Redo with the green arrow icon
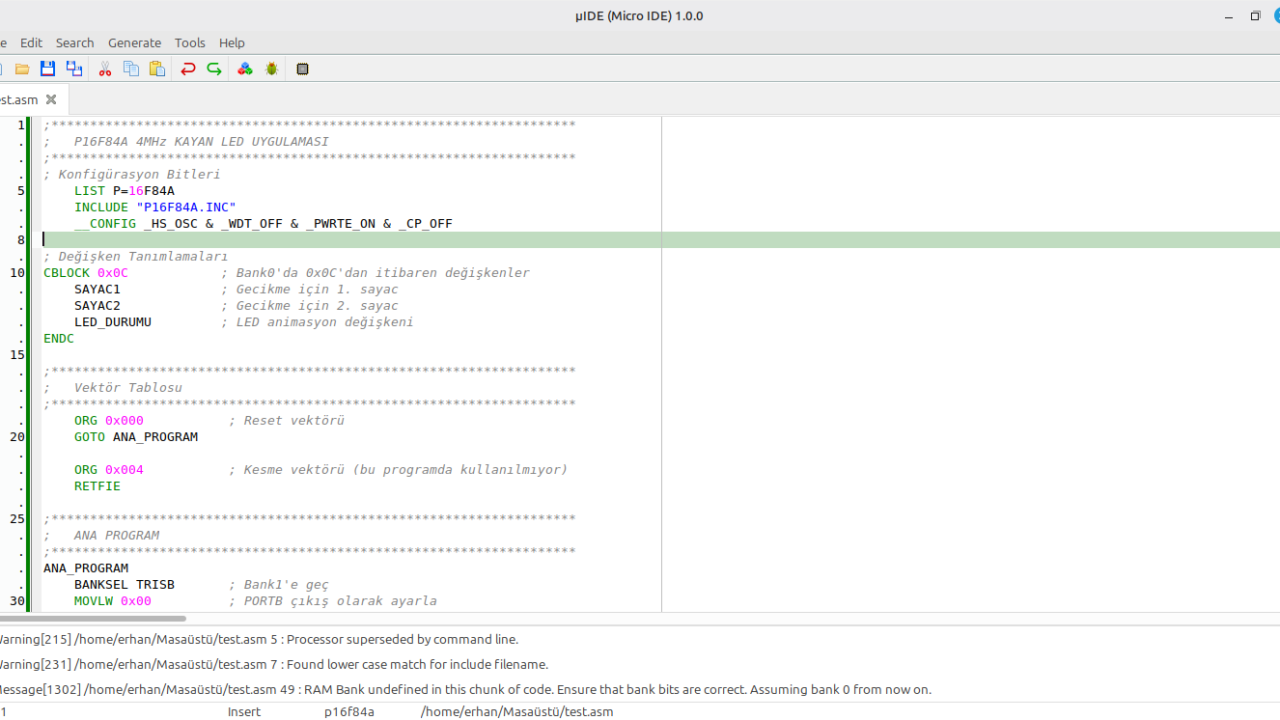 click(214, 69)
